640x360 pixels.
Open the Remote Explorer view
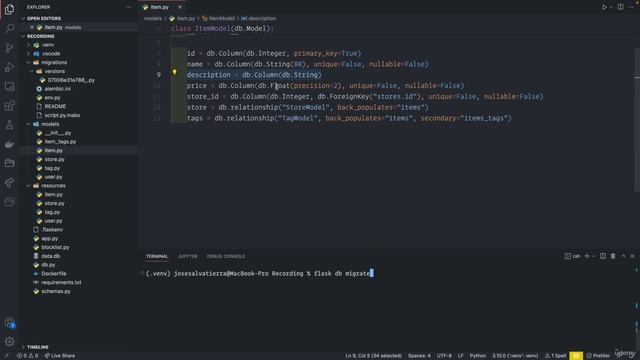[x=9, y=86]
